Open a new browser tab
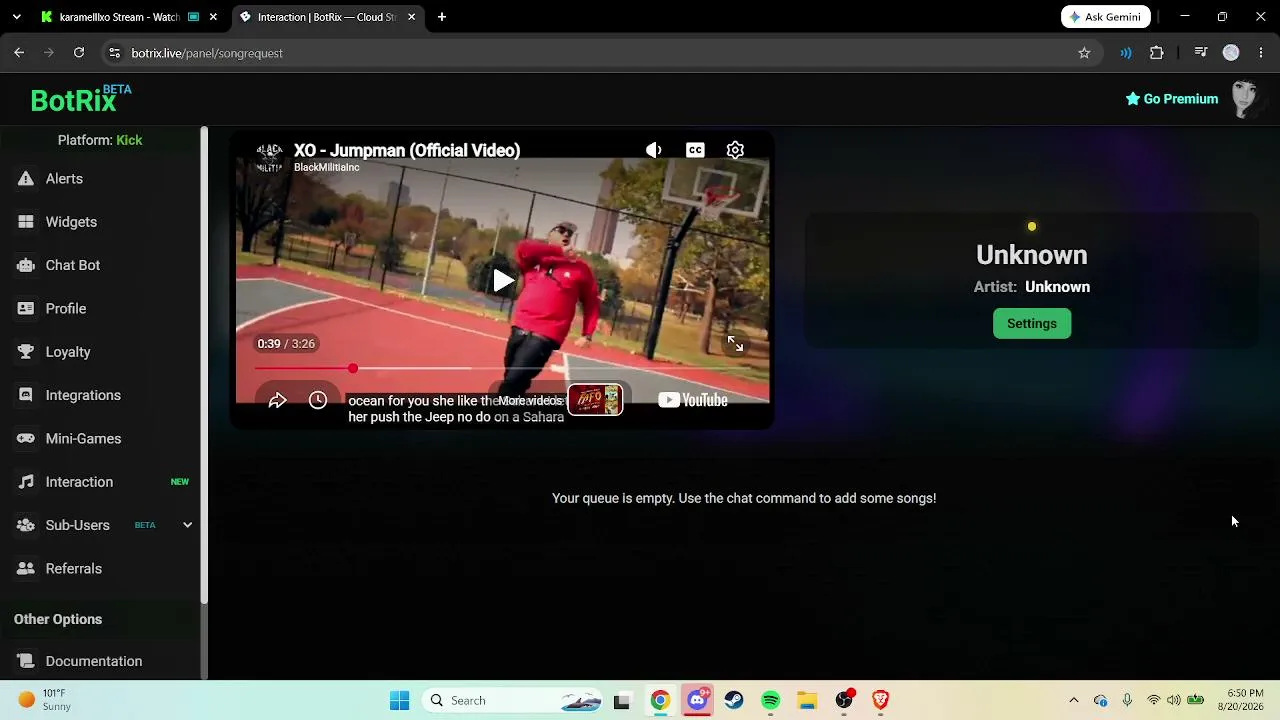The height and width of the screenshot is (720, 1280). point(442,17)
